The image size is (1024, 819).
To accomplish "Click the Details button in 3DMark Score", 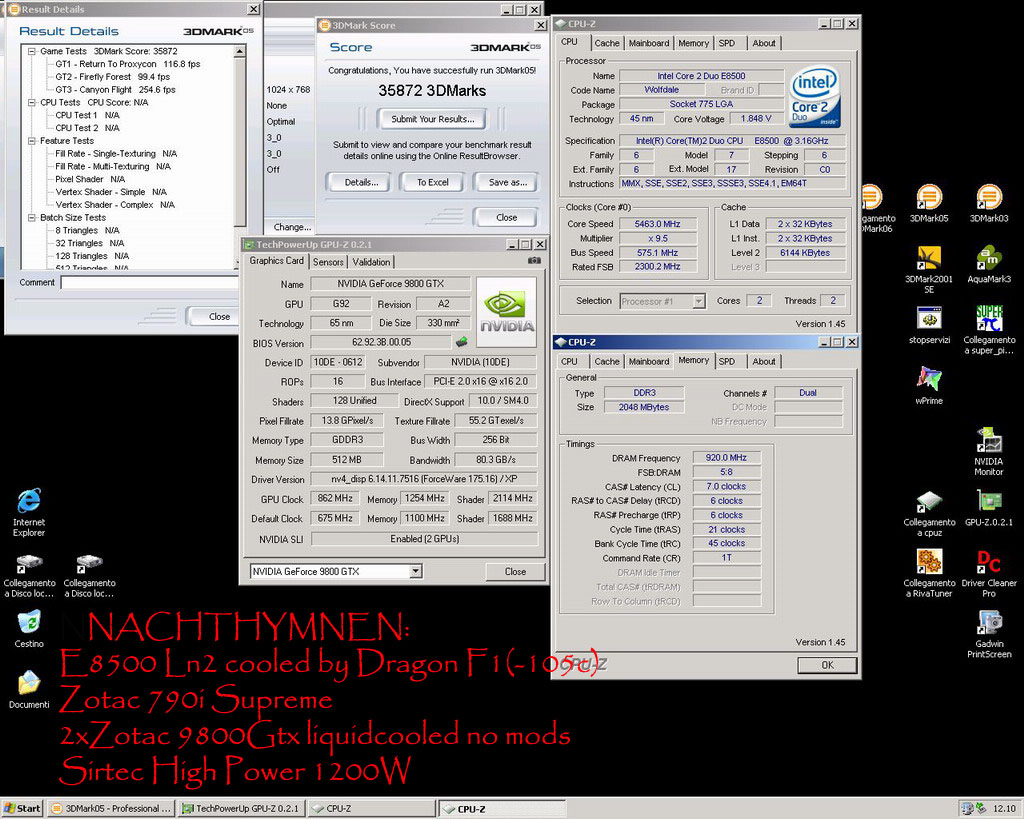I will 361,182.
